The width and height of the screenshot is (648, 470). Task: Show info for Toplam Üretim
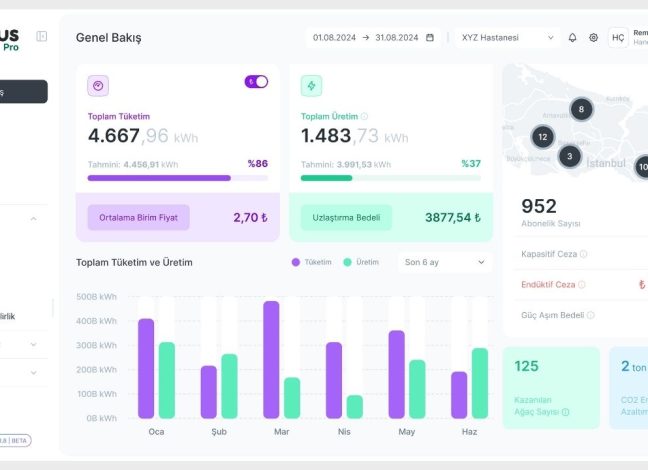(364, 117)
